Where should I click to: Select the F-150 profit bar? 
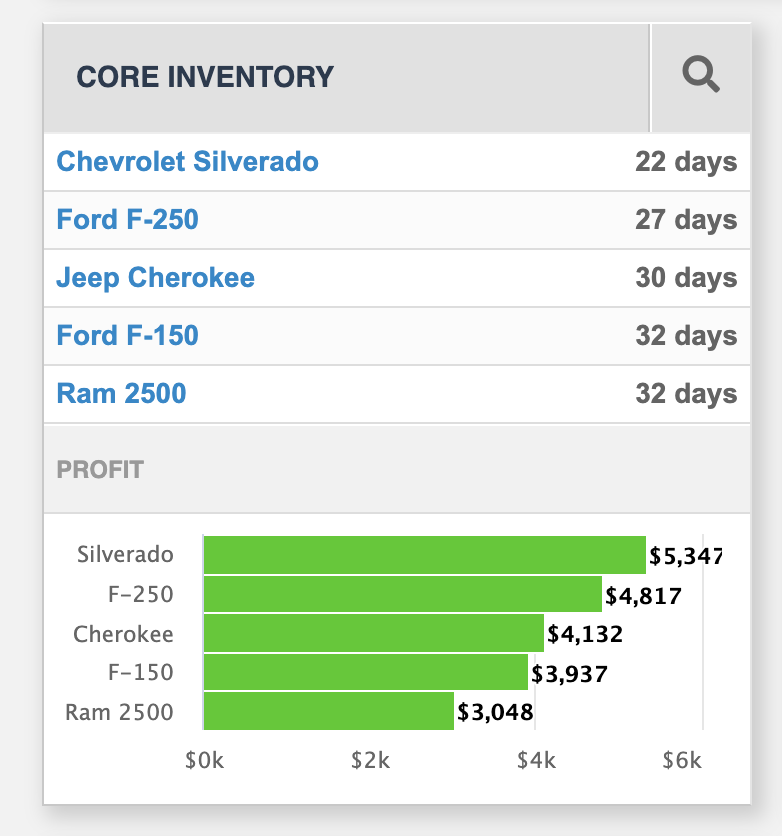click(365, 673)
